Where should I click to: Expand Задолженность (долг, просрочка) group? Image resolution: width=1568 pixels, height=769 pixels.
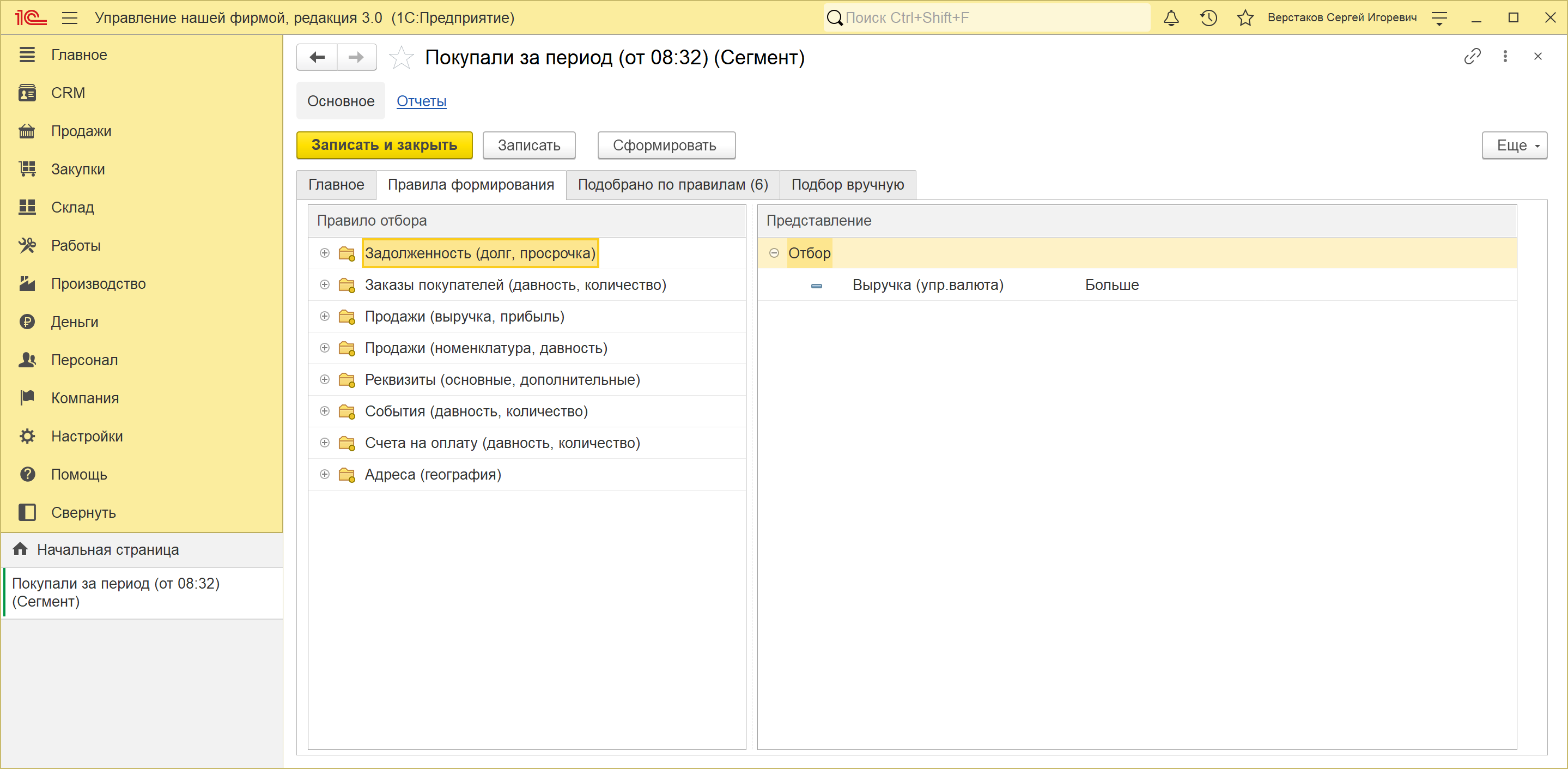(324, 253)
